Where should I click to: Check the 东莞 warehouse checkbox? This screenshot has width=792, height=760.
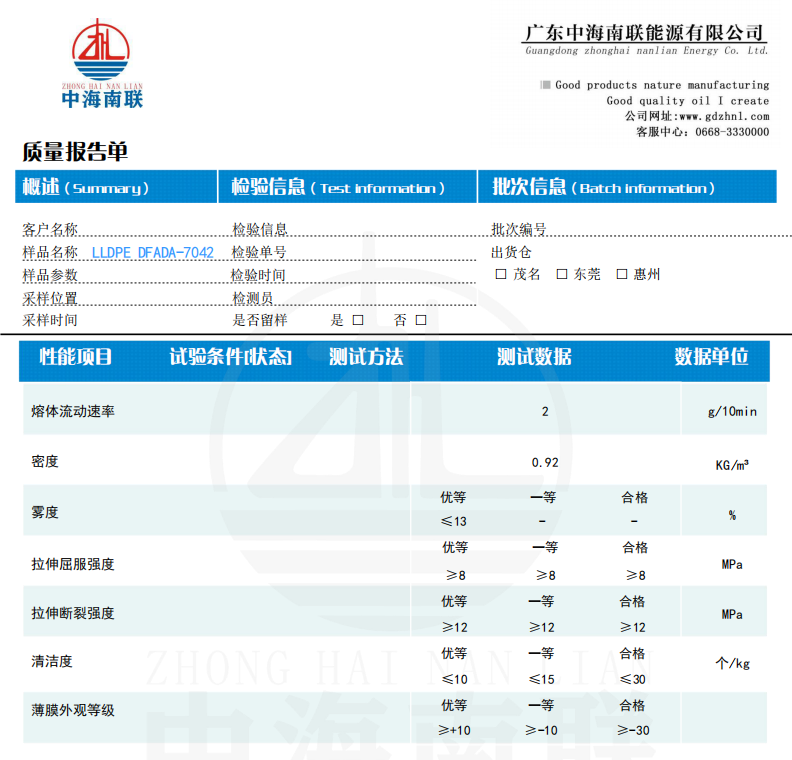[561, 274]
